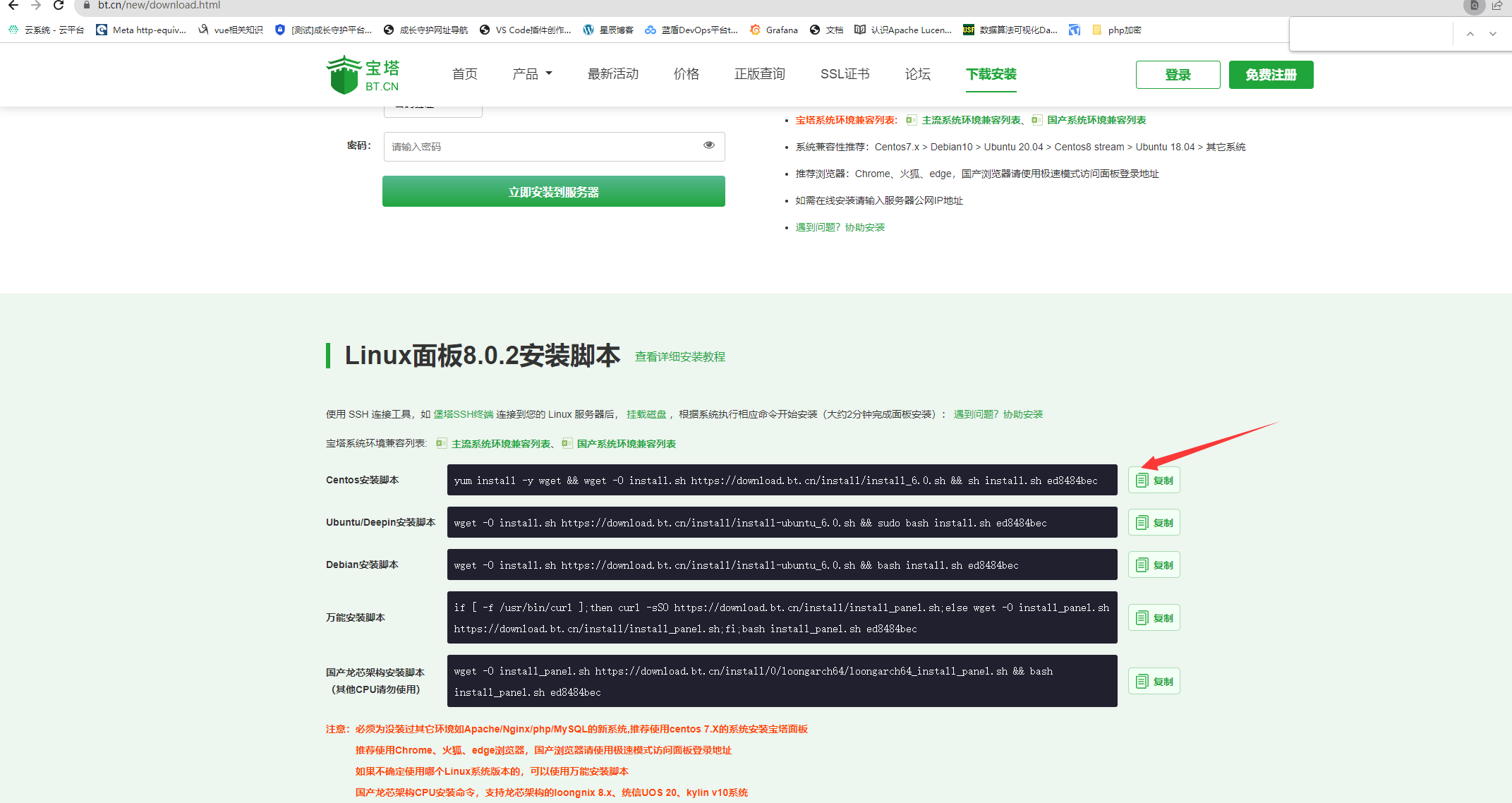Go to next find result arrow
The image size is (1512, 803).
[1492, 34]
